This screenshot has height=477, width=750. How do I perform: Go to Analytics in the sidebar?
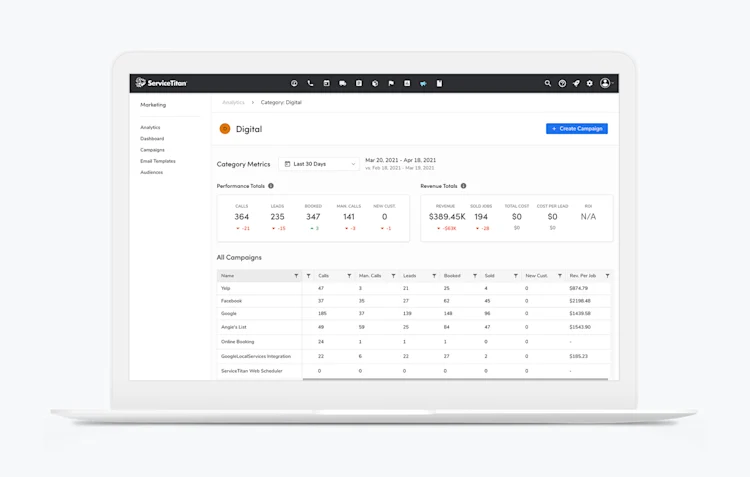150,127
